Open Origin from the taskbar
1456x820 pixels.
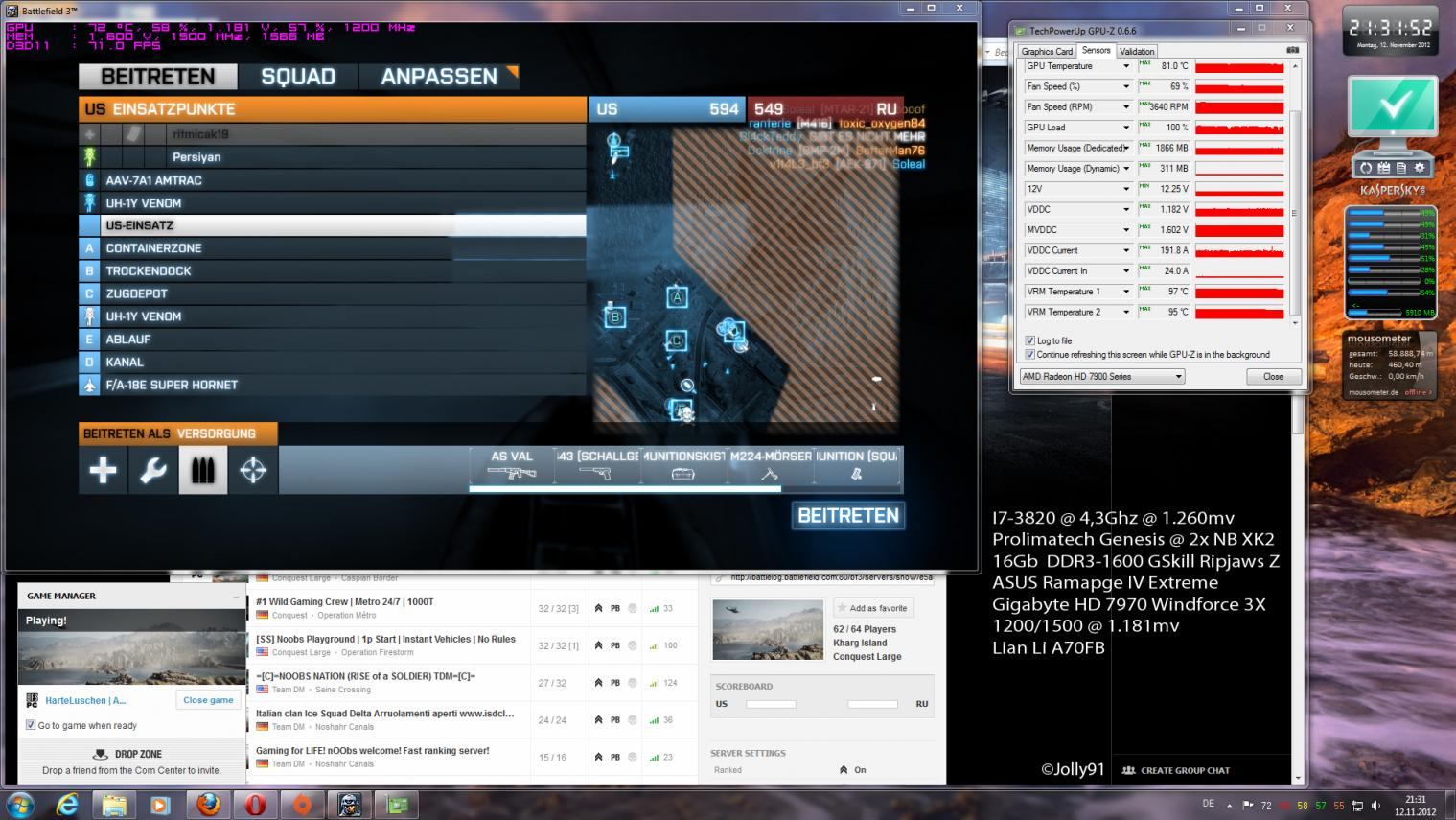pos(302,804)
